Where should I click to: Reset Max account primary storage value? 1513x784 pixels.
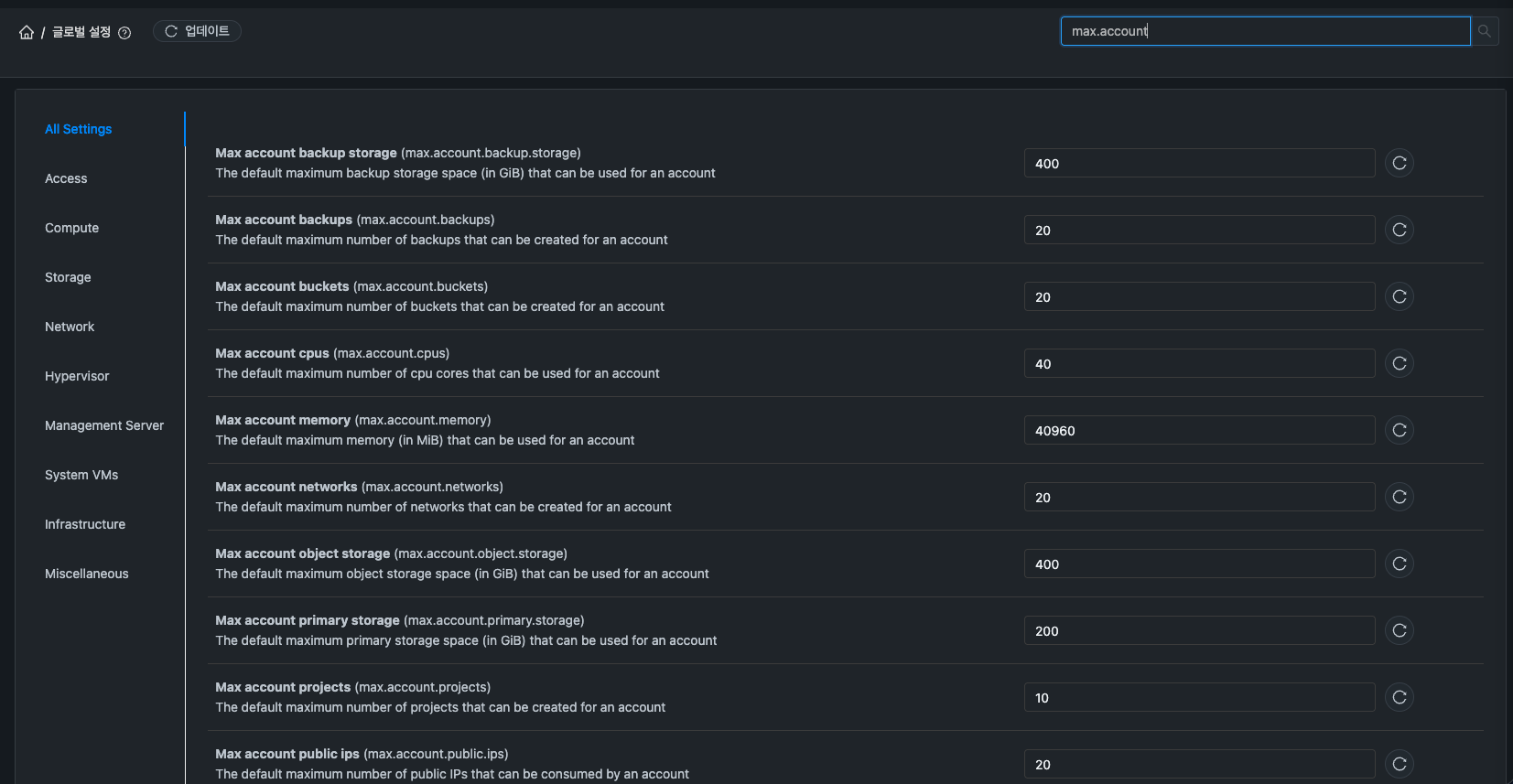[1400, 630]
